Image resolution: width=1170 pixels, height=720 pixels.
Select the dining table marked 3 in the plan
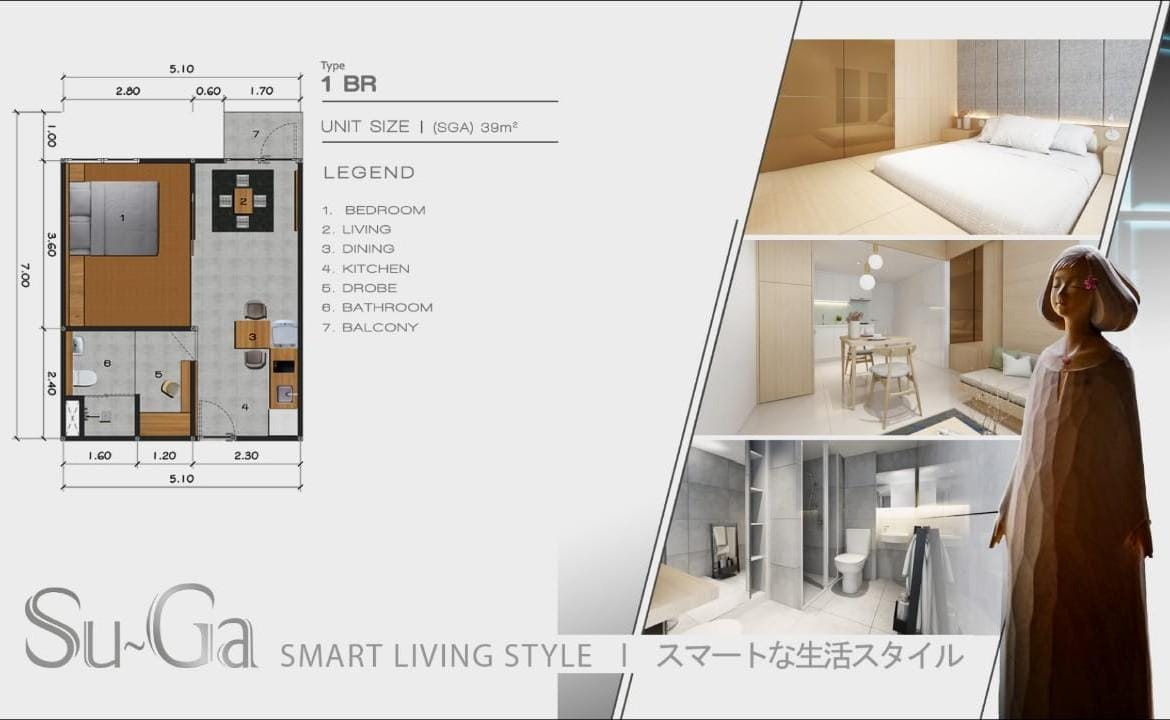pos(253,335)
